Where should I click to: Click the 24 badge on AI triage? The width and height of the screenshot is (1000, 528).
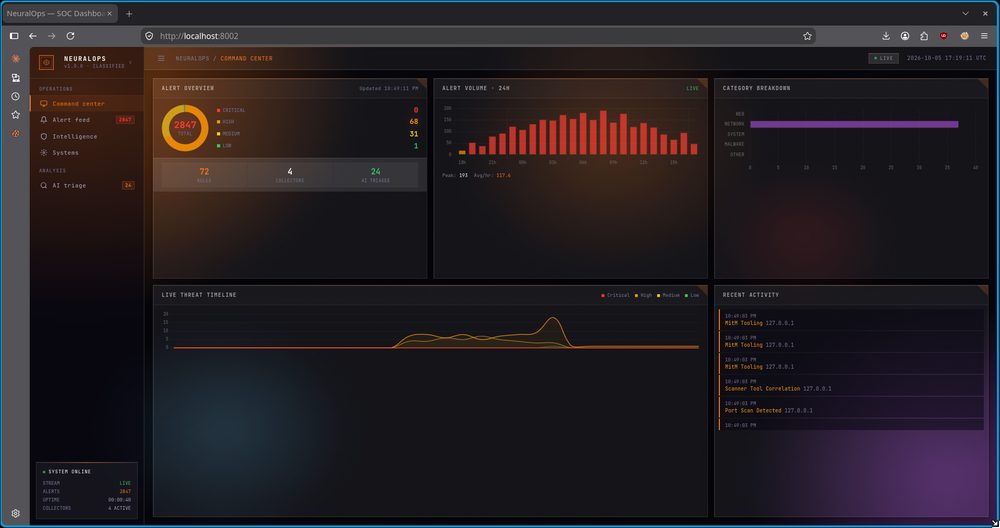pos(128,186)
